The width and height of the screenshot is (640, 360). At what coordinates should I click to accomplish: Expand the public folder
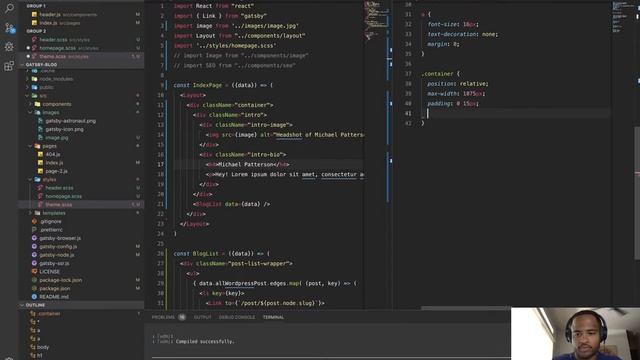click(28, 87)
